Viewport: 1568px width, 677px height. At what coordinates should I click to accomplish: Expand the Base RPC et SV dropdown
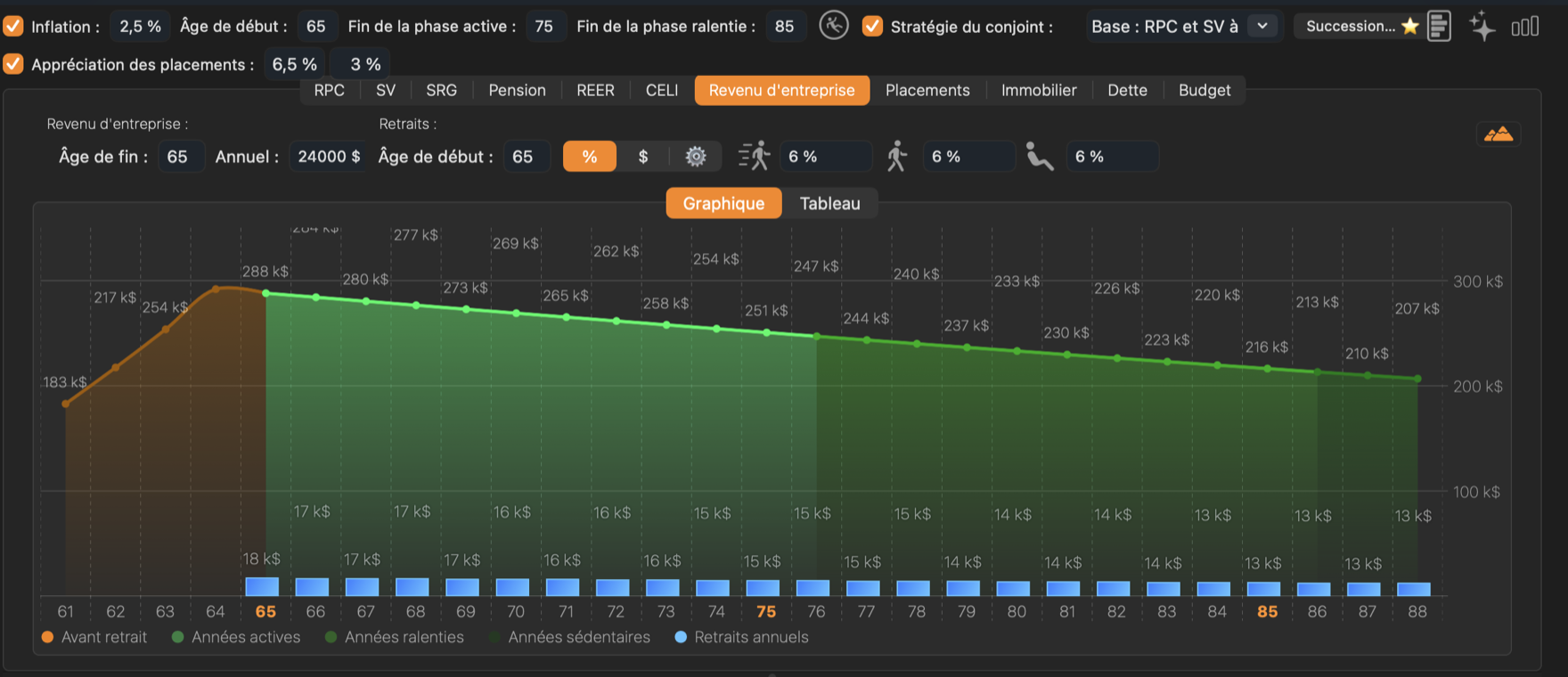1262,26
